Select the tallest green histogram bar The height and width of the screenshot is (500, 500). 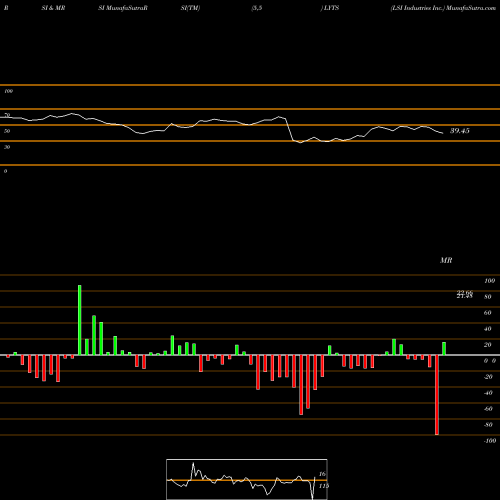coord(80,320)
